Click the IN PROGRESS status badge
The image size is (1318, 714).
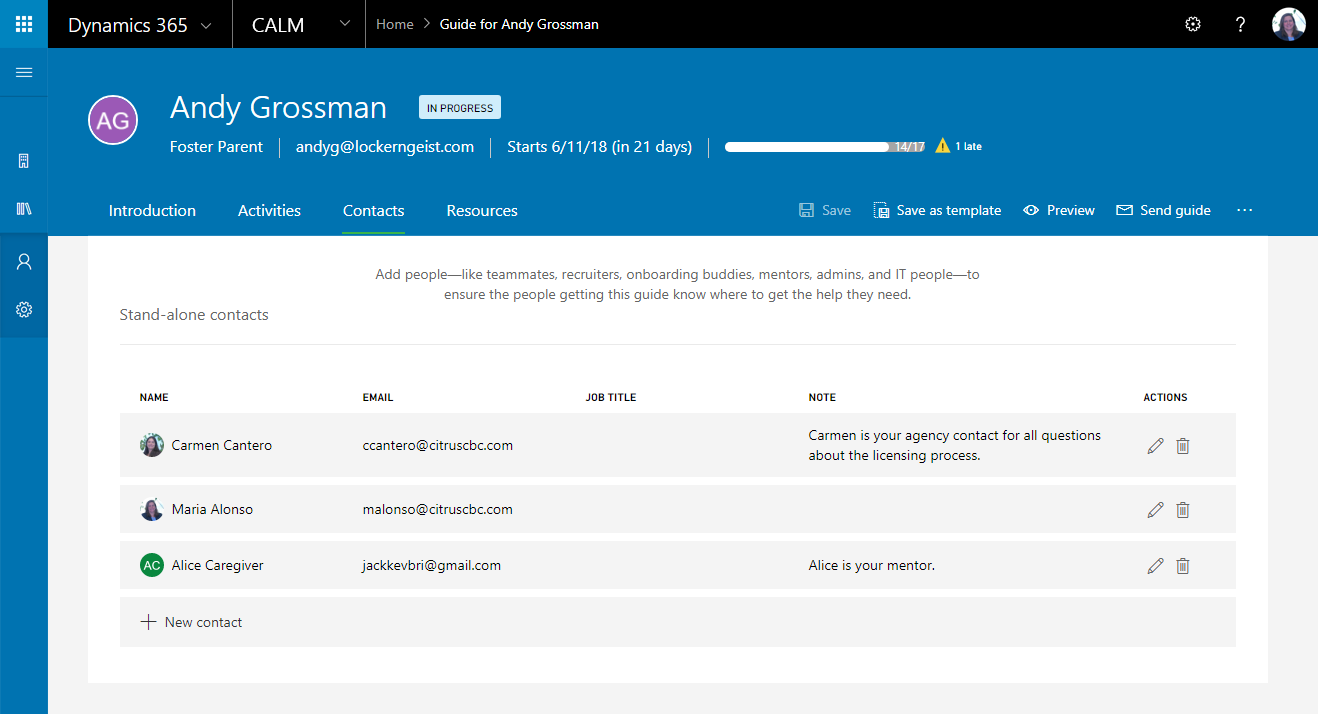(460, 107)
